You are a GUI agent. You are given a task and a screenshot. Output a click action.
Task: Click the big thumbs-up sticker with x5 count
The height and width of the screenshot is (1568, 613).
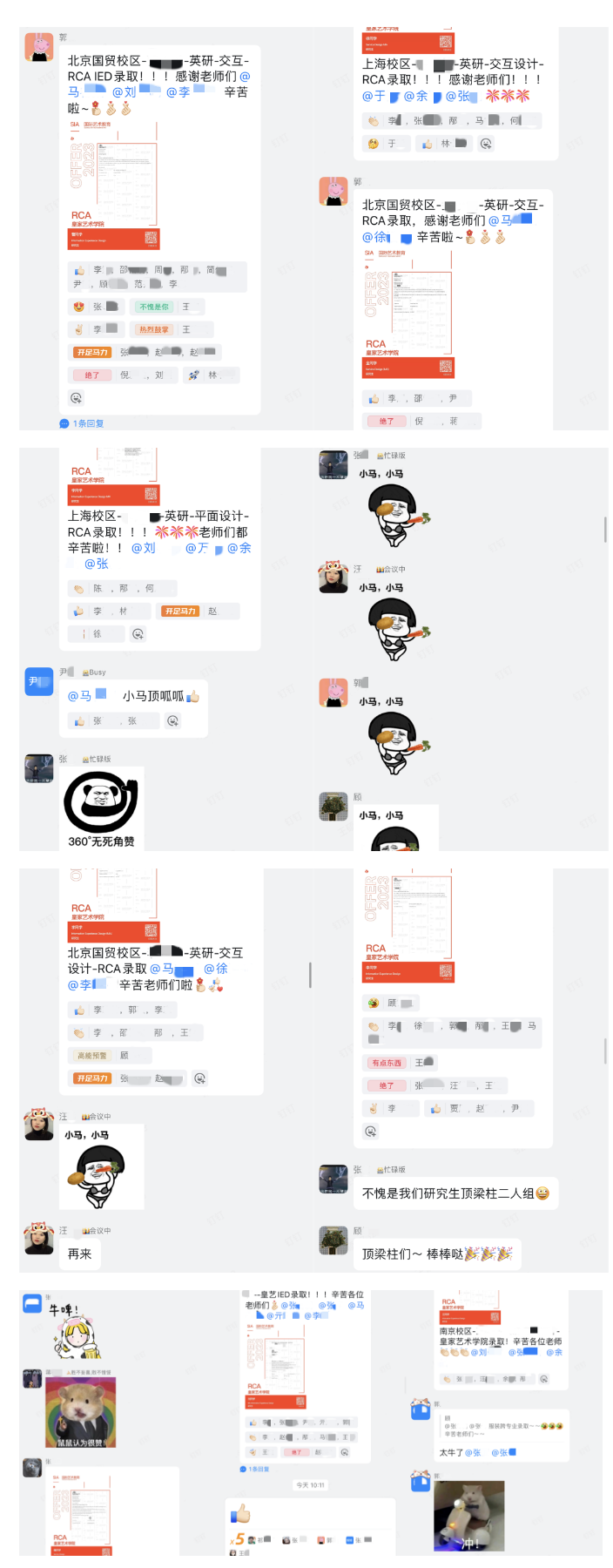(241, 1514)
